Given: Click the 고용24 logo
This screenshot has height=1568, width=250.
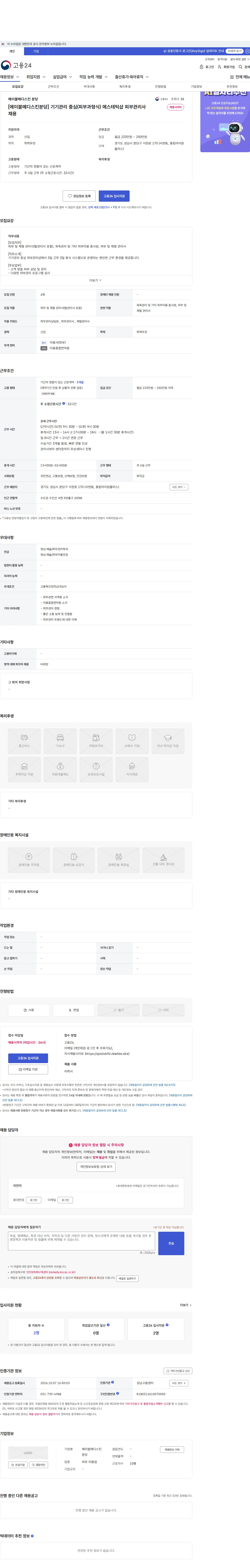Looking at the screenshot, I should pyautogui.click(x=16, y=65).
